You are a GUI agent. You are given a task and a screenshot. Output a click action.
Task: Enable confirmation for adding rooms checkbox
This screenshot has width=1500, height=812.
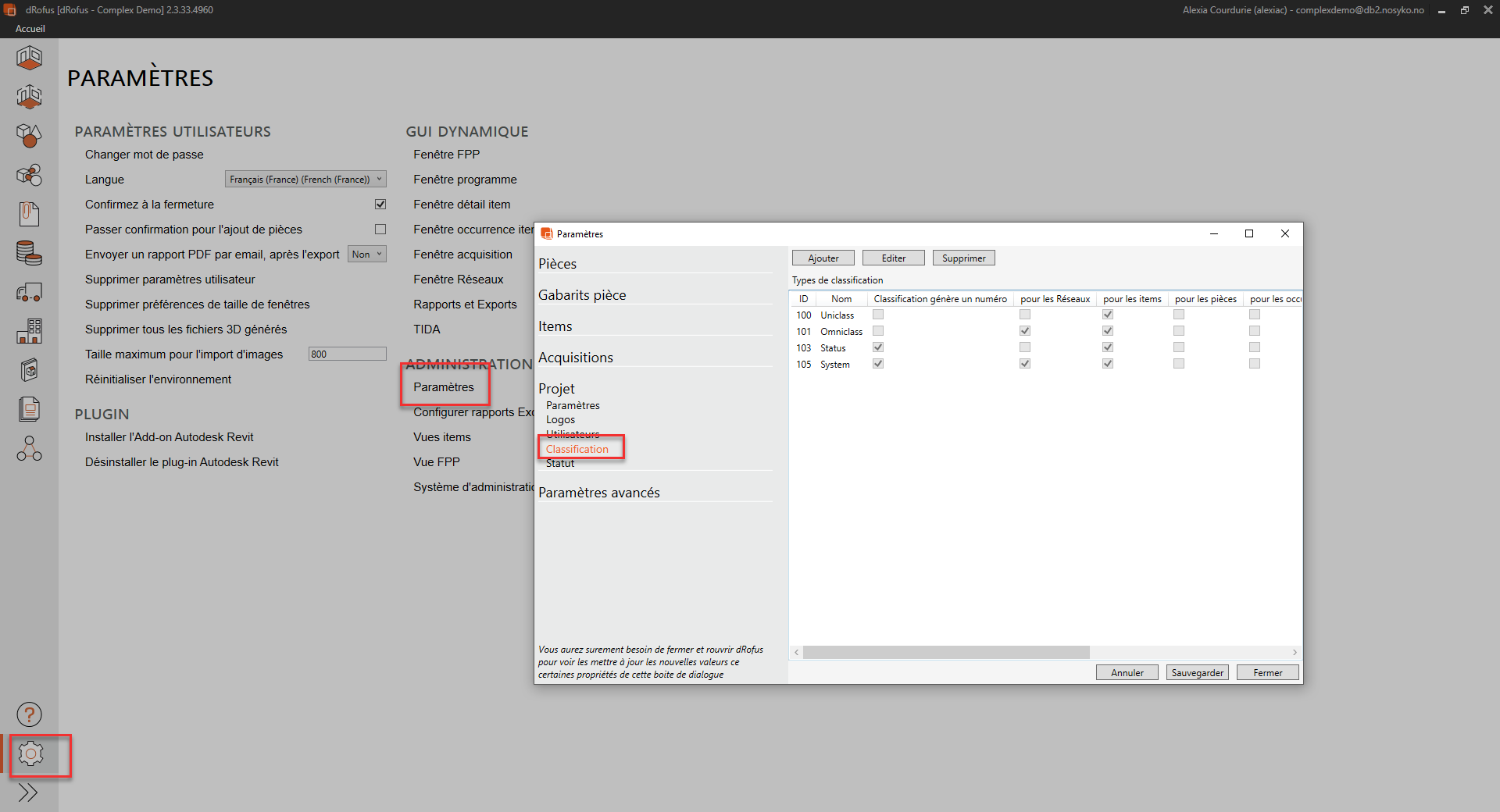(x=380, y=230)
